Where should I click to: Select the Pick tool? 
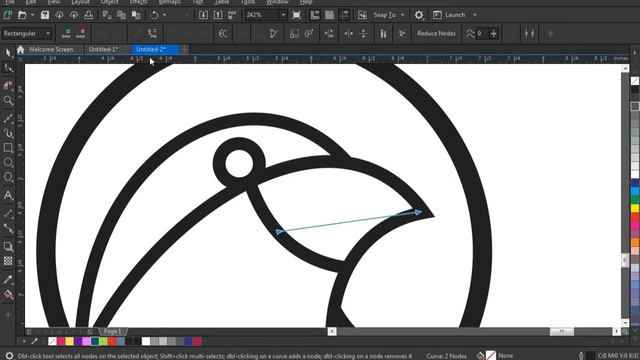(8, 52)
